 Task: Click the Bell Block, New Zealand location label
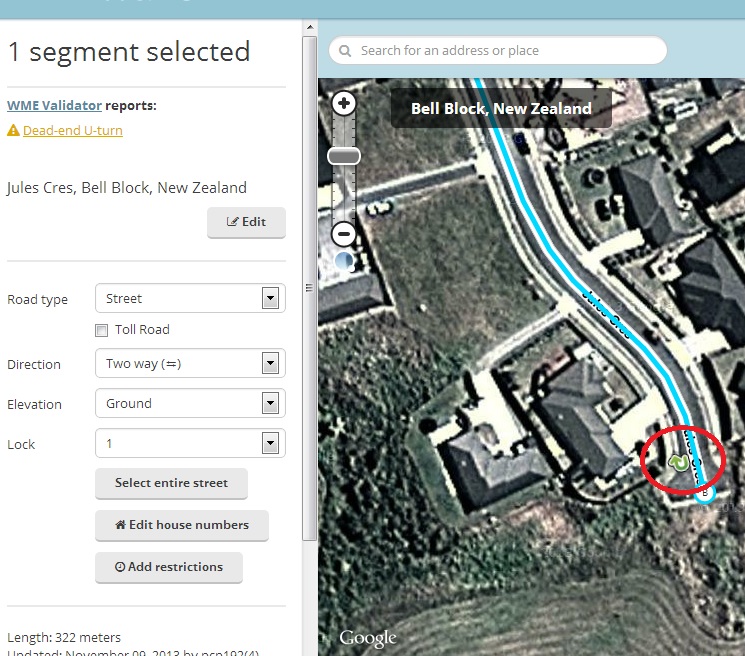(x=501, y=108)
